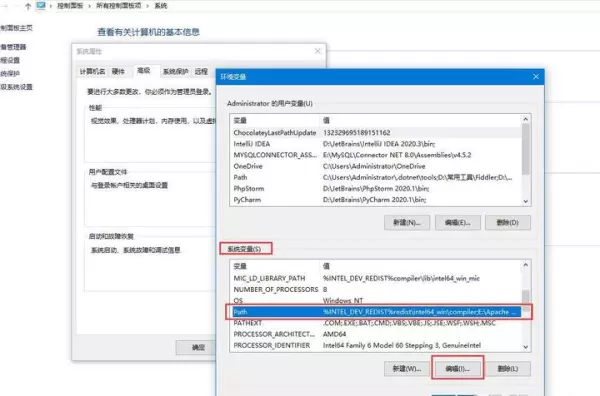This screenshot has width=600, height=396.
Task: Click 删除(L) button for system variables
Action: (508, 368)
